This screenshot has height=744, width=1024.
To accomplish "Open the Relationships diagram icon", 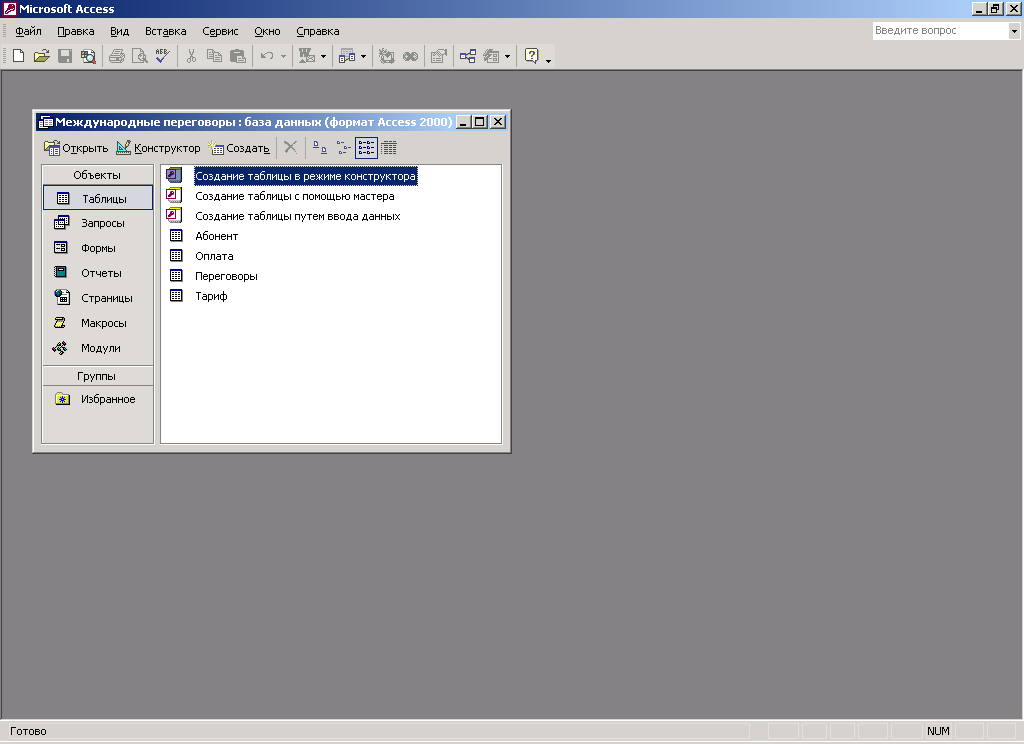I will (x=468, y=56).
